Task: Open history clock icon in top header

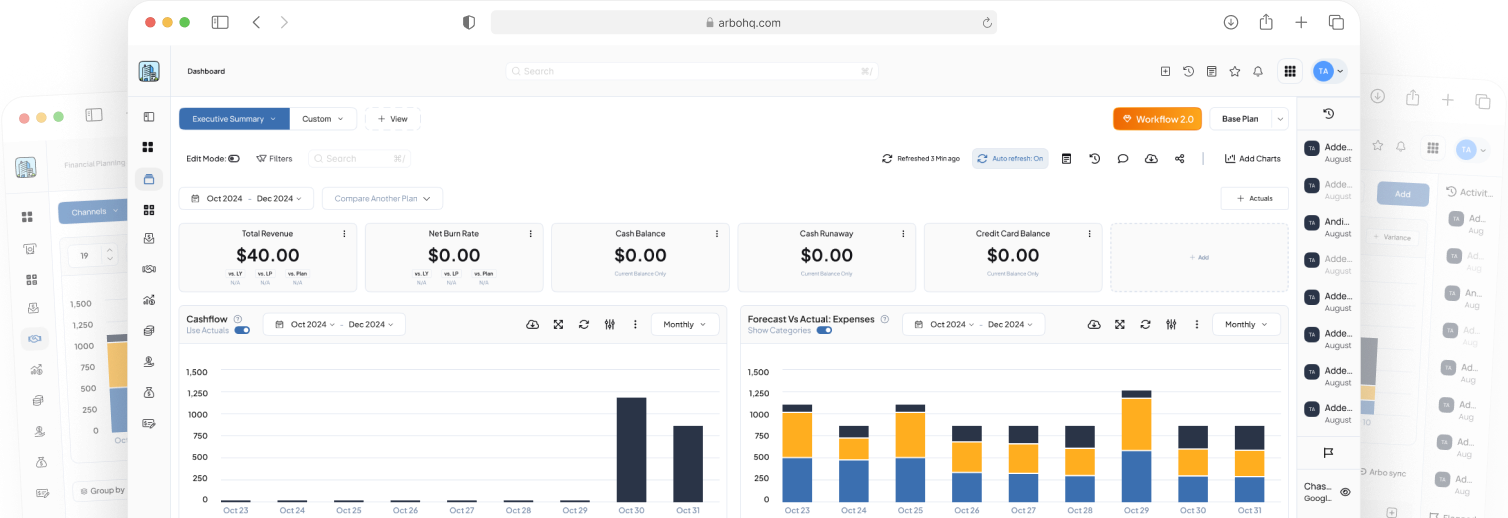Action: pyautogui.click(x=1188, y=71)
